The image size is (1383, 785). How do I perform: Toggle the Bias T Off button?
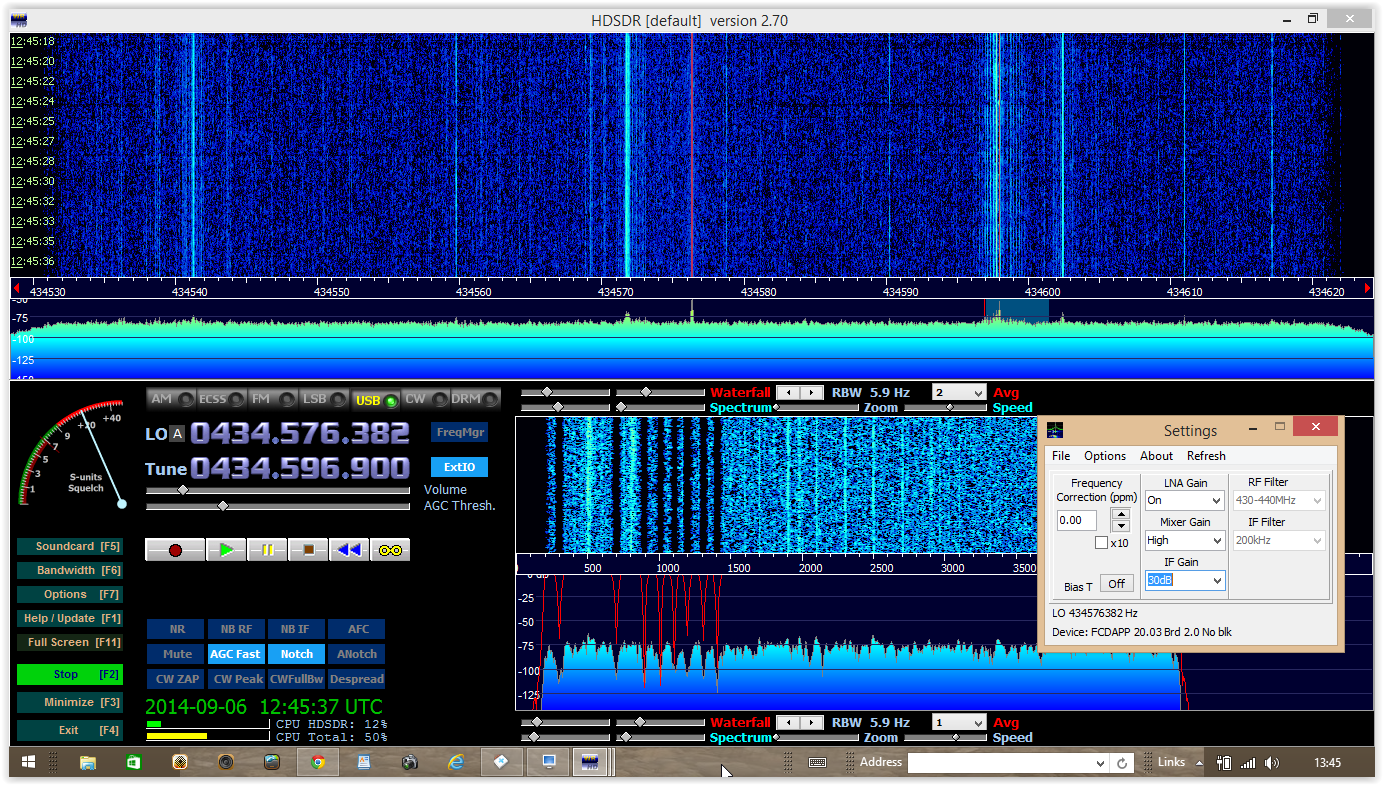pyautogui.click(x=1116, y=583)
